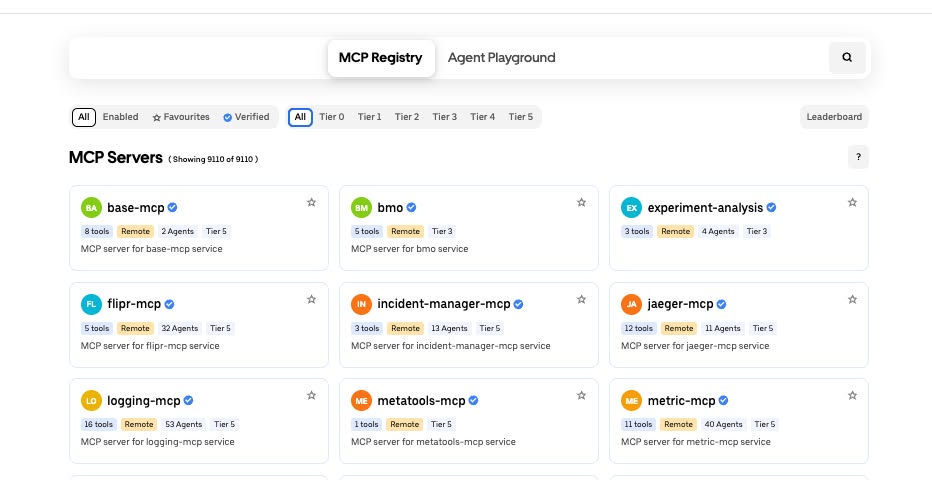Select the All tiers filter
The width and height of the screenshot is (932, 480).
coord(300,117)
